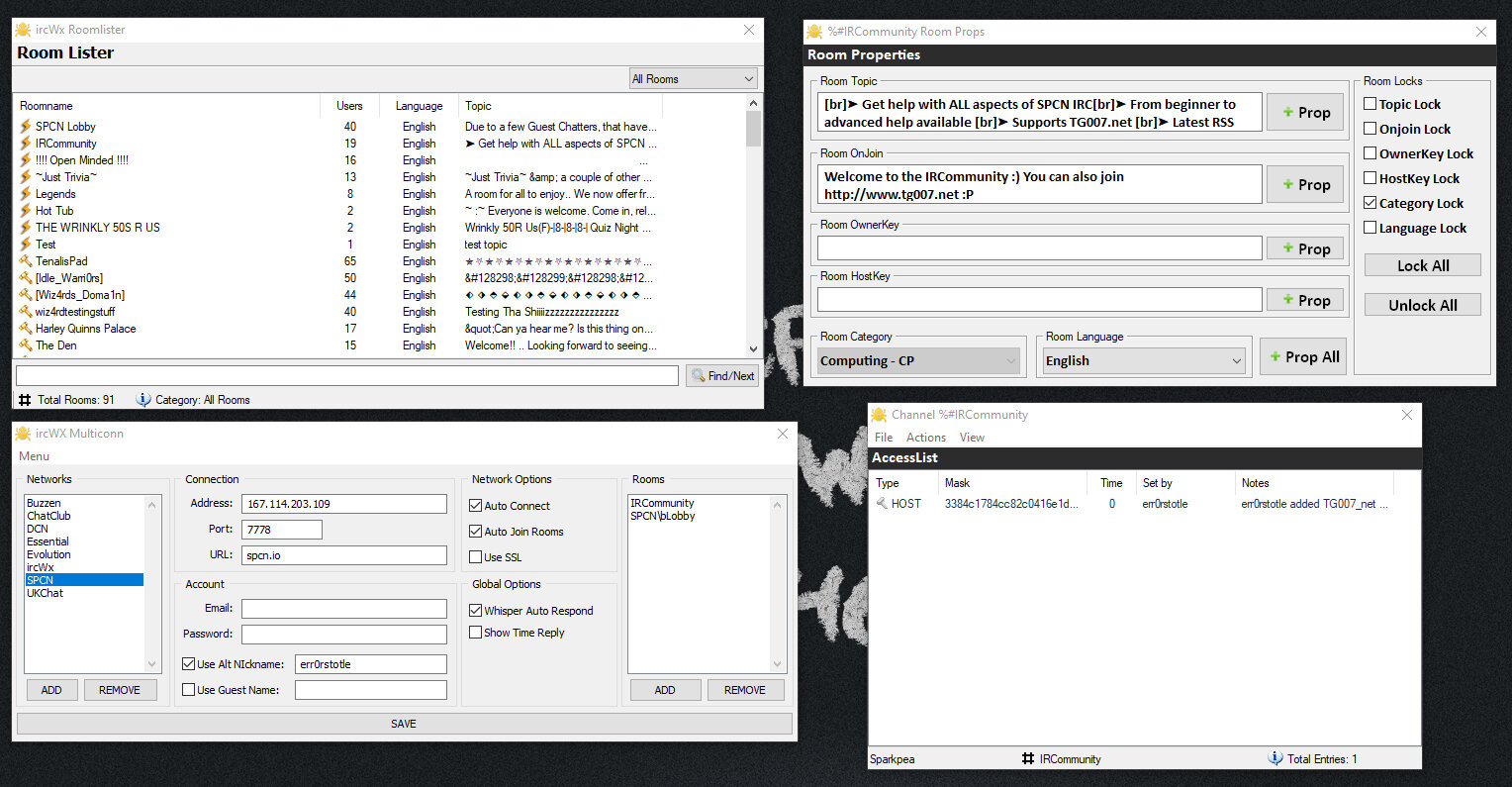Open the All Rooms category dropdown
Image resolution: width=1512 pixels, height=787 pixels.
(694, 79)
